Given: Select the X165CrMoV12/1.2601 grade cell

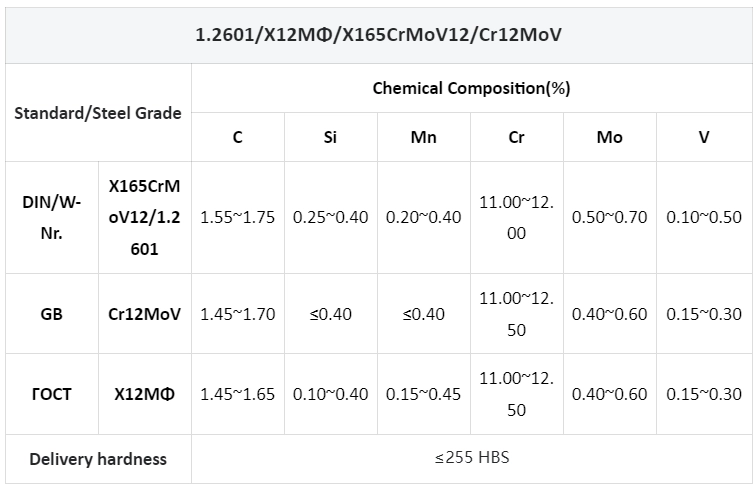Looking at the screenshot, I should [x=145, y=217].
